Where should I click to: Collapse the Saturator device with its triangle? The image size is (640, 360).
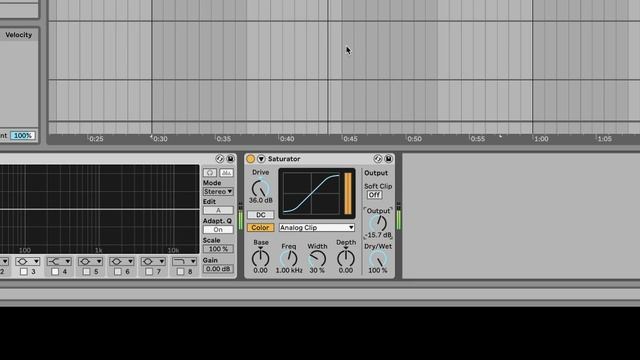261,159
